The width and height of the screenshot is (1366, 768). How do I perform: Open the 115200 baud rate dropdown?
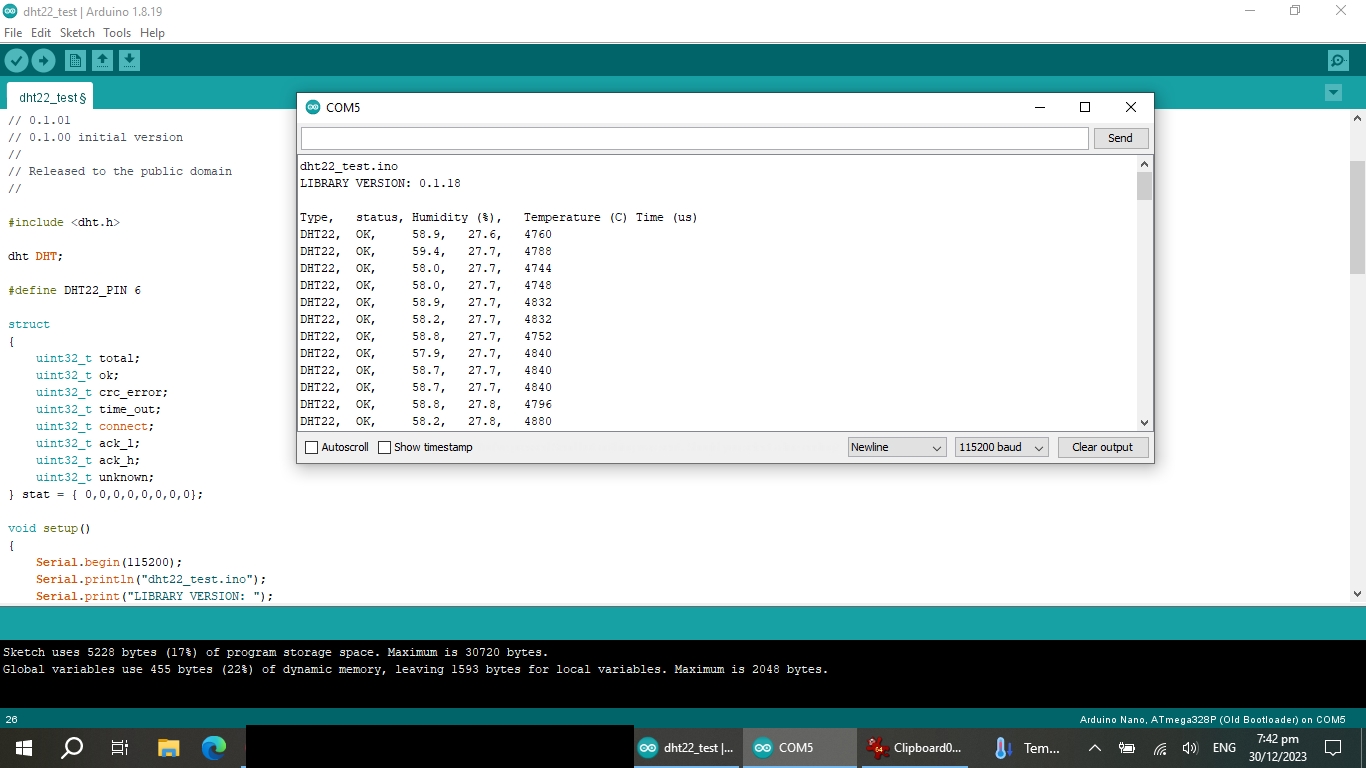click(1001, 448)
